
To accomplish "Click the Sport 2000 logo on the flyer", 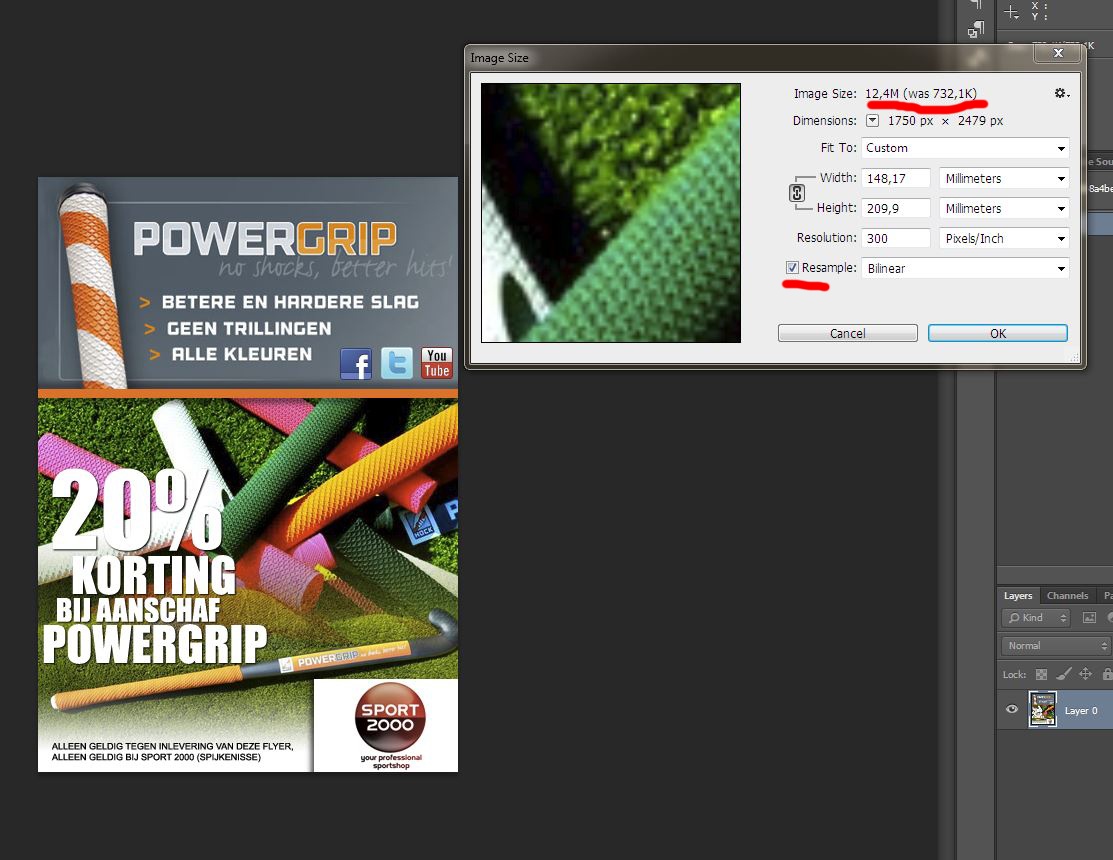I will point(389,717).
